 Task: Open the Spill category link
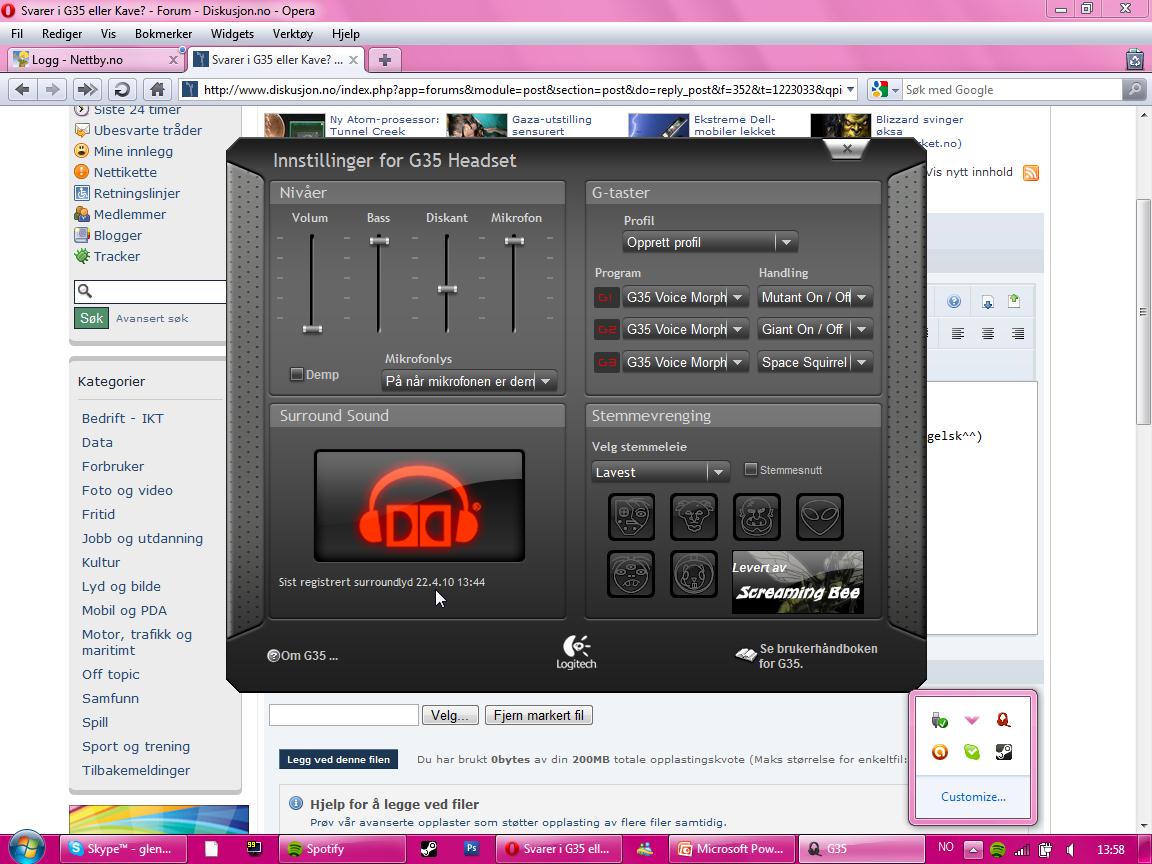point(95,722)
